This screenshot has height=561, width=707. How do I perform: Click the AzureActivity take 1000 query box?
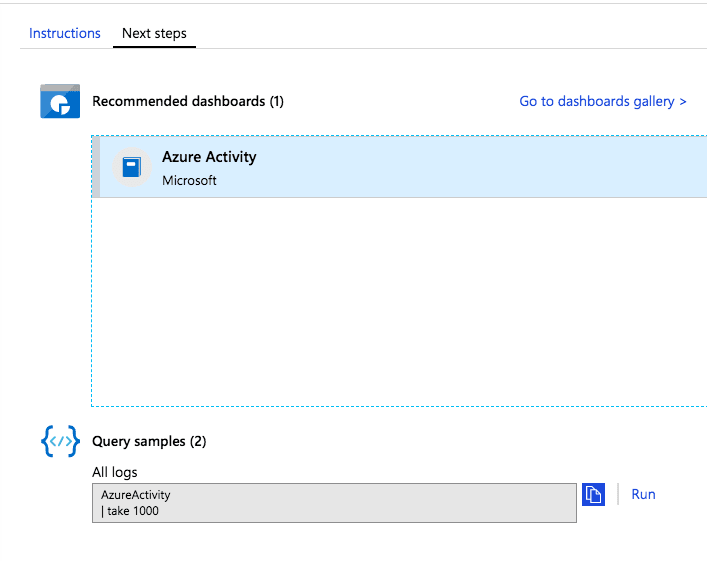(x=334, y=503)
